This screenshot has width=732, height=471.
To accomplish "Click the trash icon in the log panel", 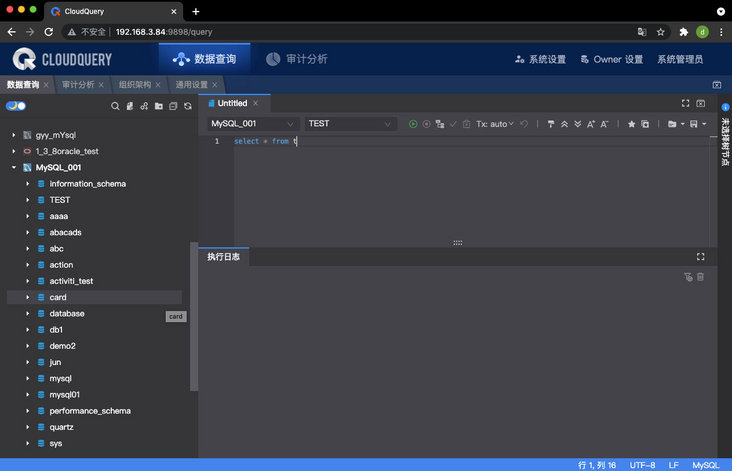I will 700,277.
